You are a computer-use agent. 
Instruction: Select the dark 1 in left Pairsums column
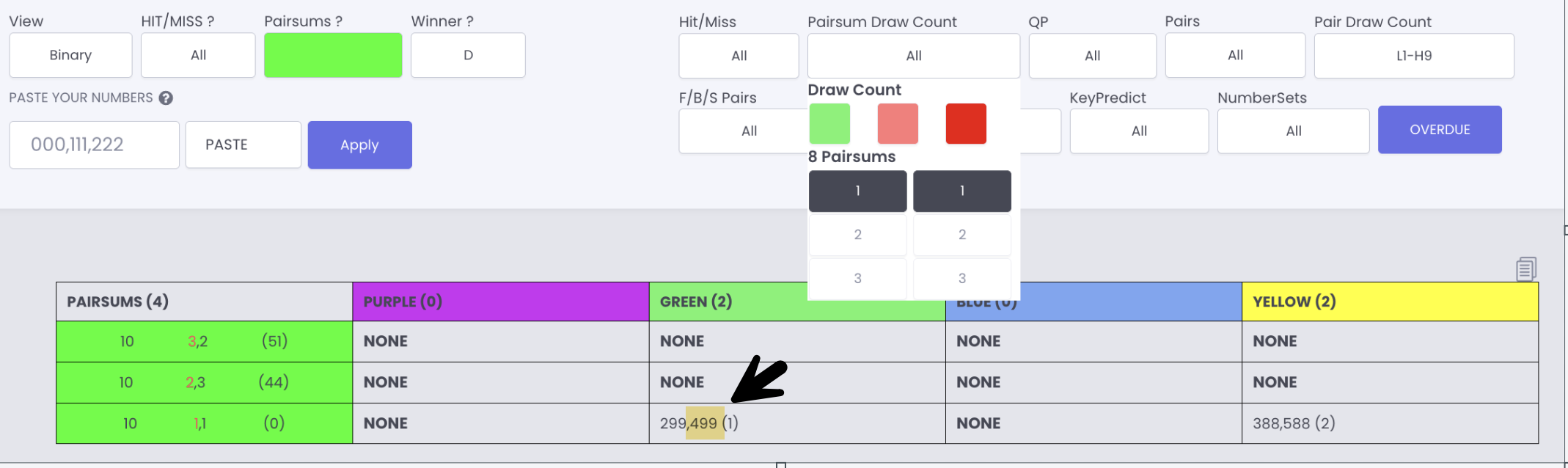858,191
